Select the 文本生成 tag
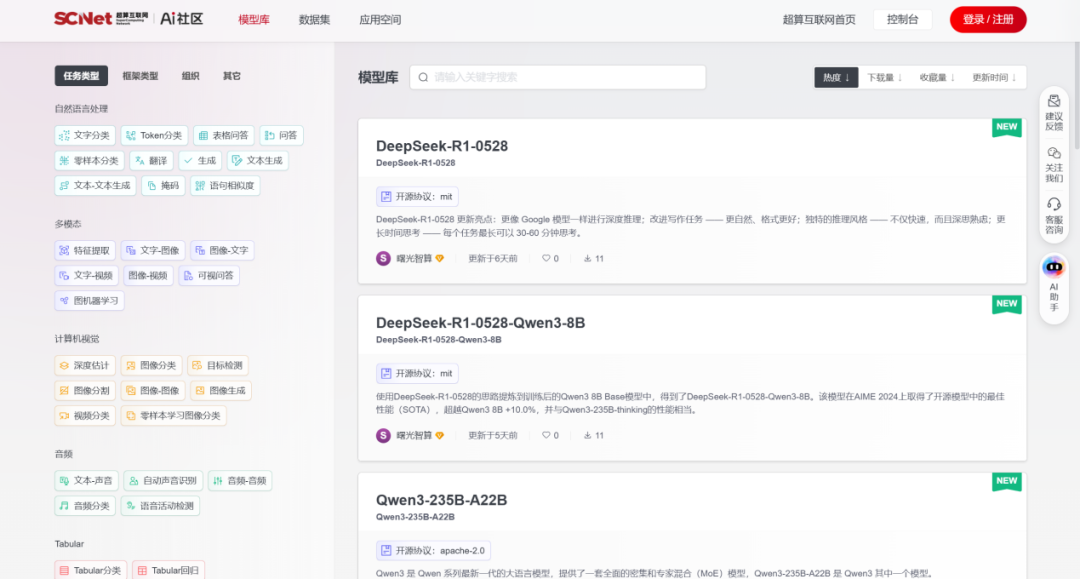1080x579 pixels. [258, 160]
